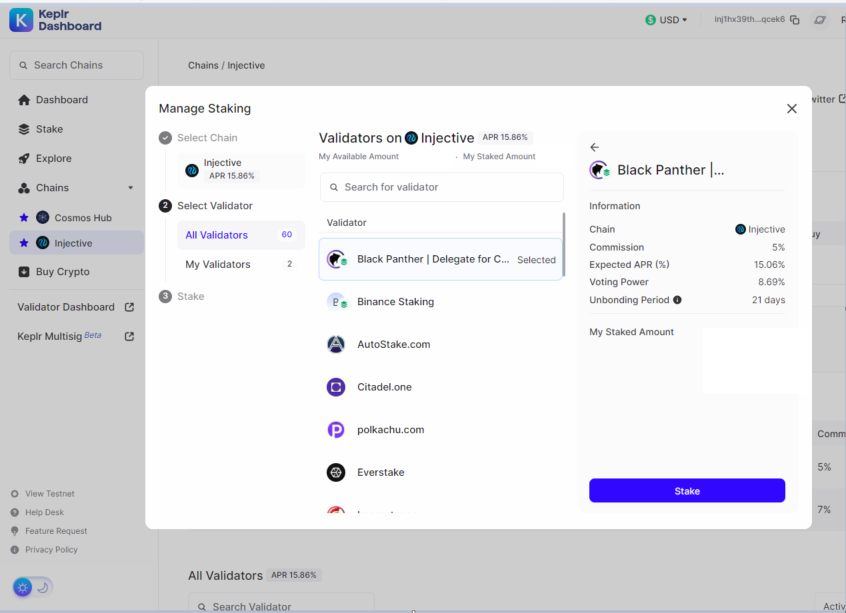Screen dimensions: 846x613
Task: Close the Manage Staking dialog
Action: [792, 108]
